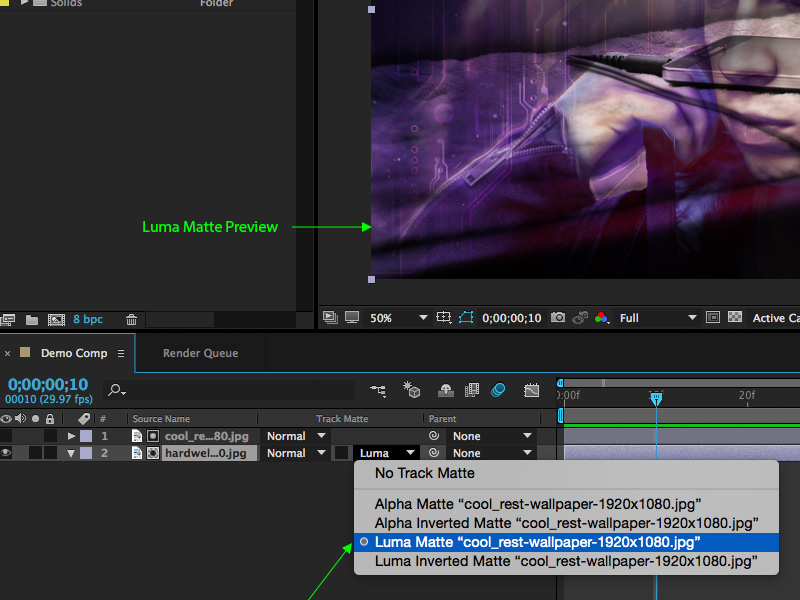Toggle Region of Interest icon
Image resolution: width=800 pixels, height=600 pixels.
point(713,317)
